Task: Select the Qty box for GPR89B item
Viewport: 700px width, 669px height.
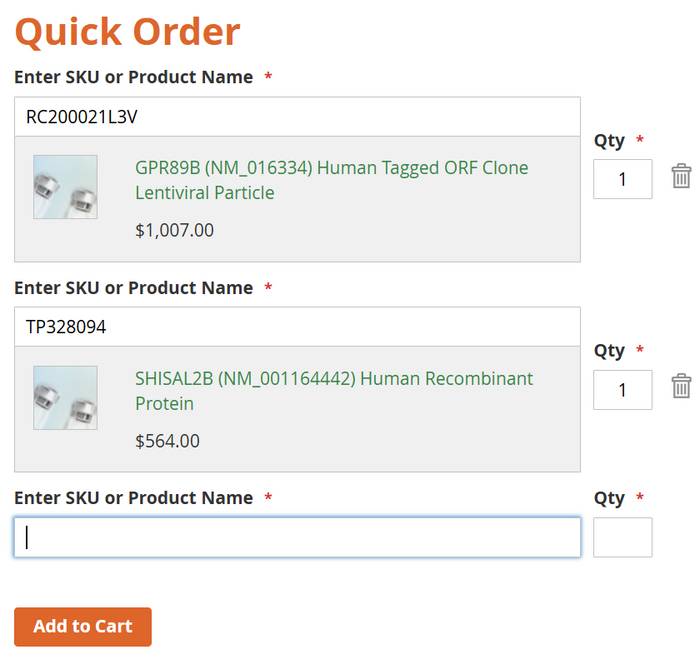Action: pos(623,179)
